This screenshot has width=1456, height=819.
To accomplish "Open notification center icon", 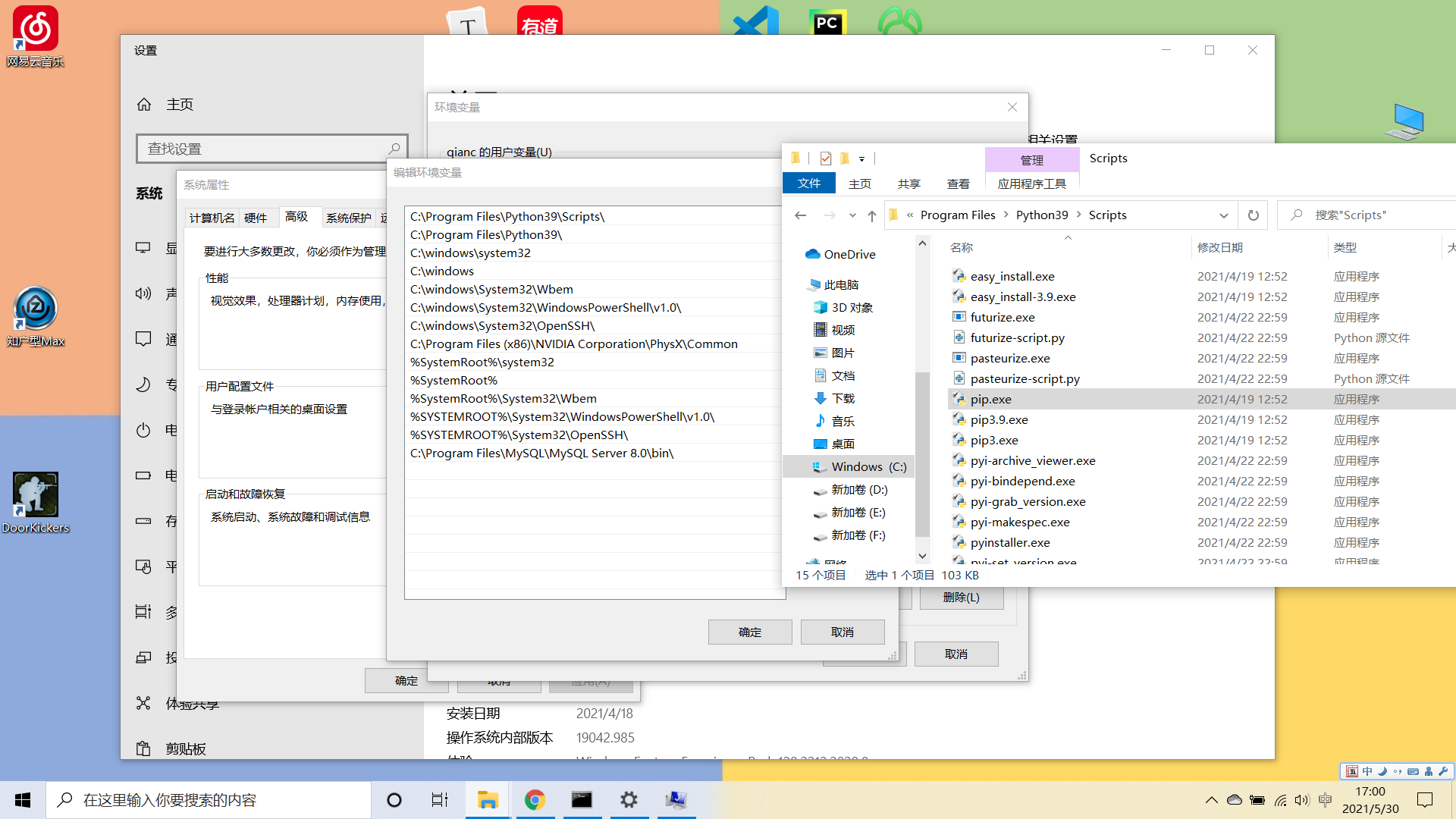I will click(x=1425, y=800).
